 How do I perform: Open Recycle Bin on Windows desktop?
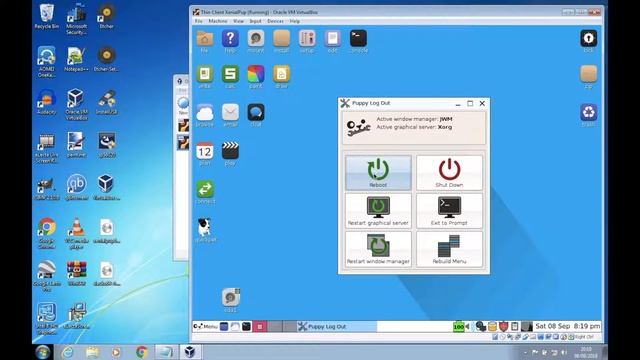point(47,16)
